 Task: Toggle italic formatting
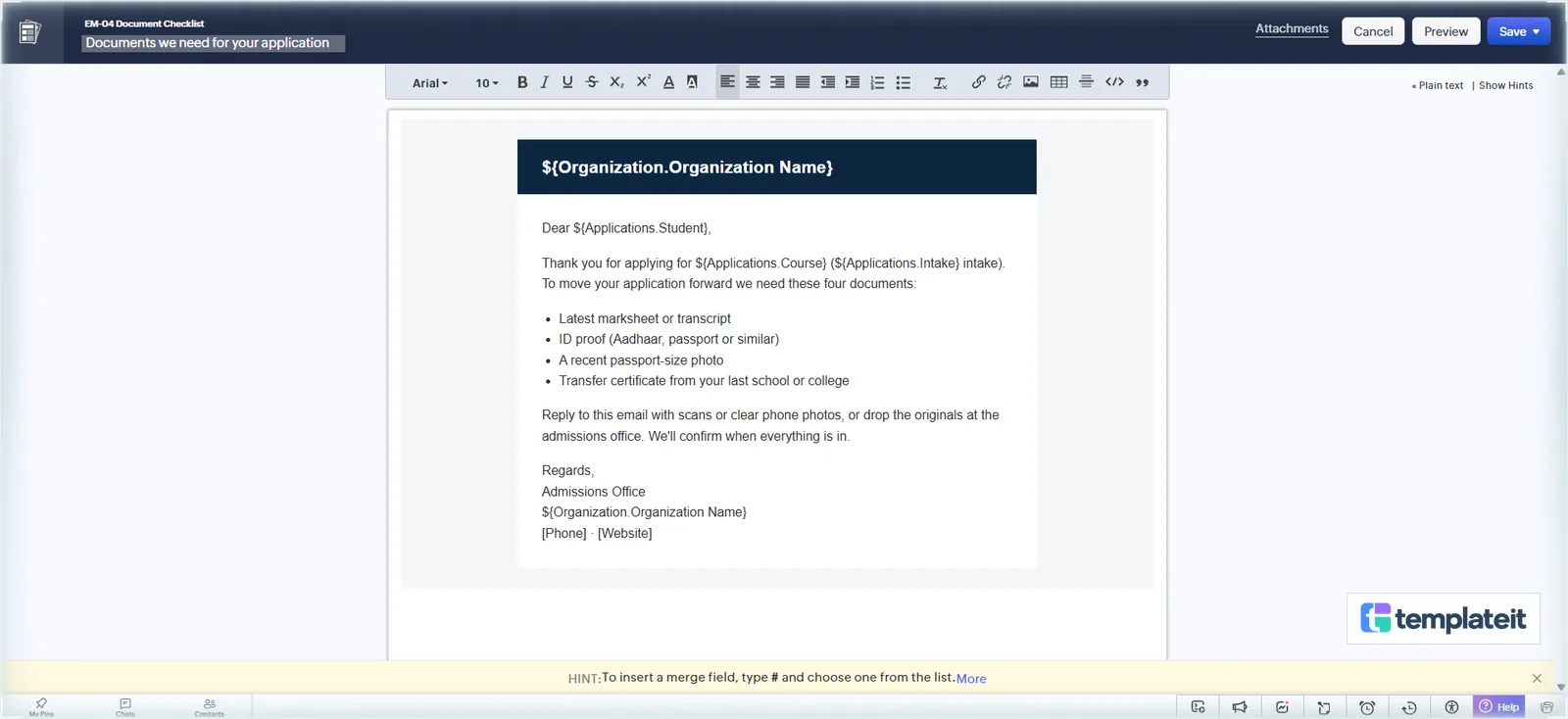(545, 82)
